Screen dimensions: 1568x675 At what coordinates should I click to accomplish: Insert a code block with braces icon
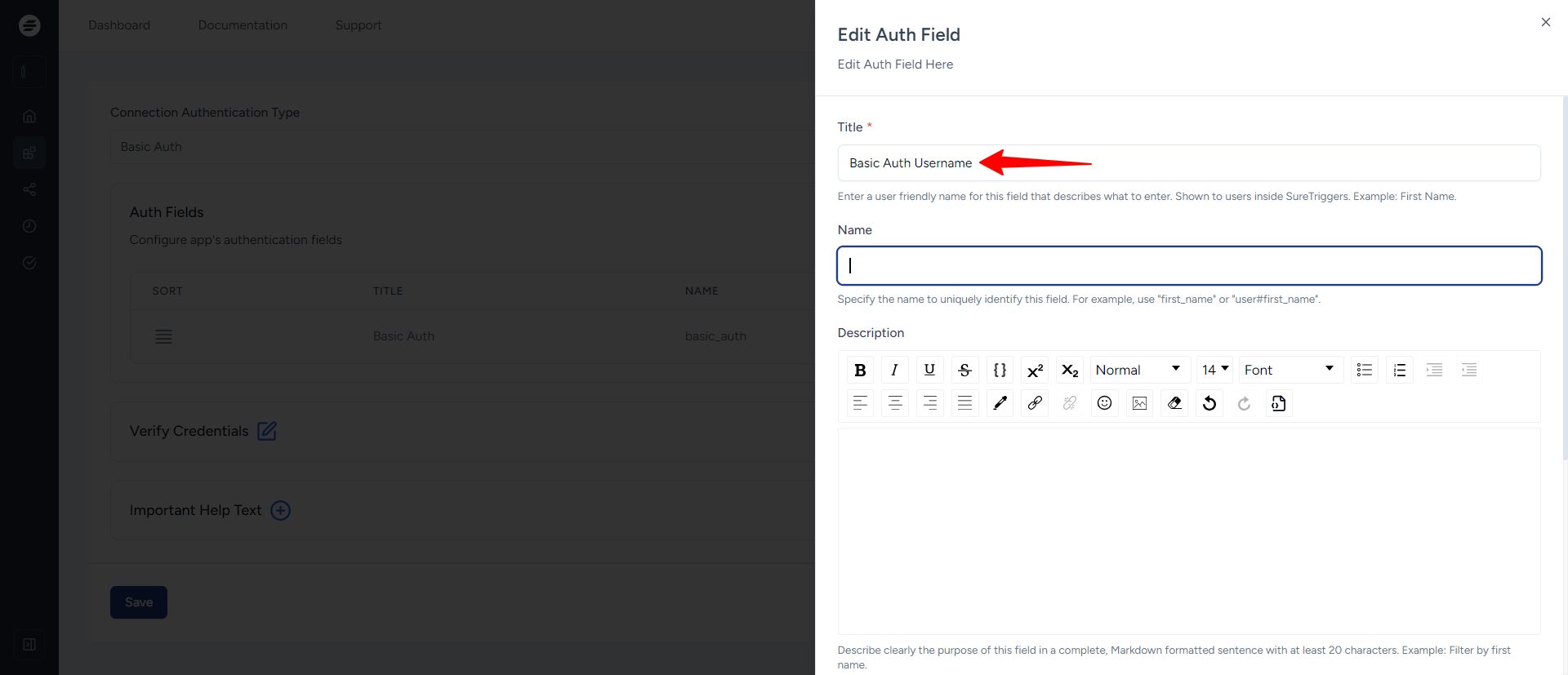click(x=1000, y=370)
